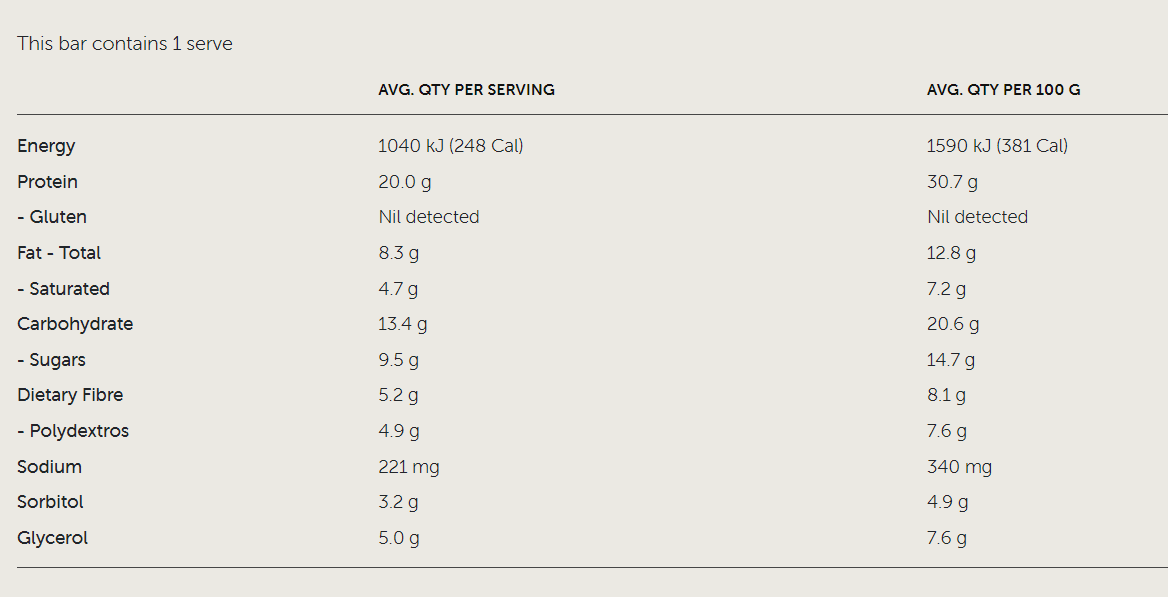Viewport: 1168px width, 597px height.
Task: Click Nil detected in the per serving column
Action: point(428,217)
